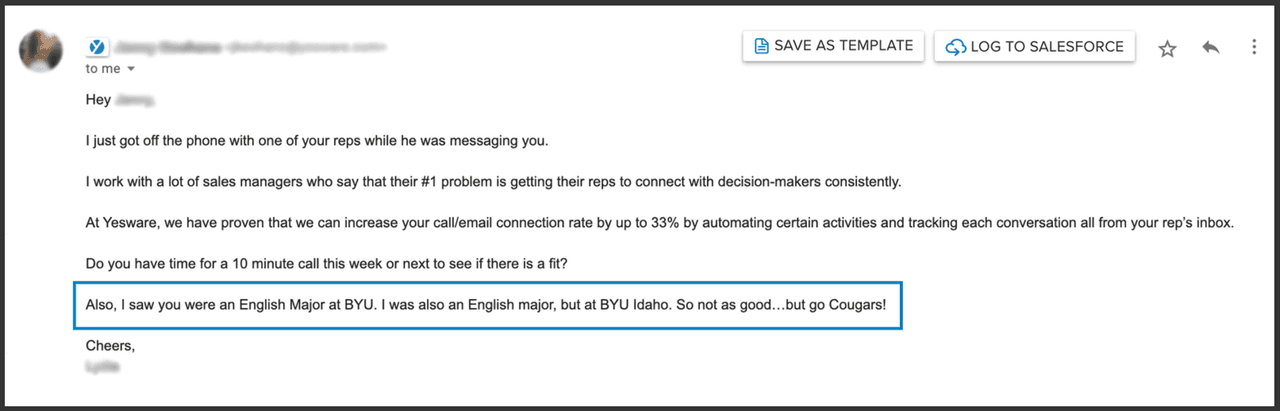1280x411 pixels.
Task: Click the "Cheers," sign-off text
Action: pos(110,345)
